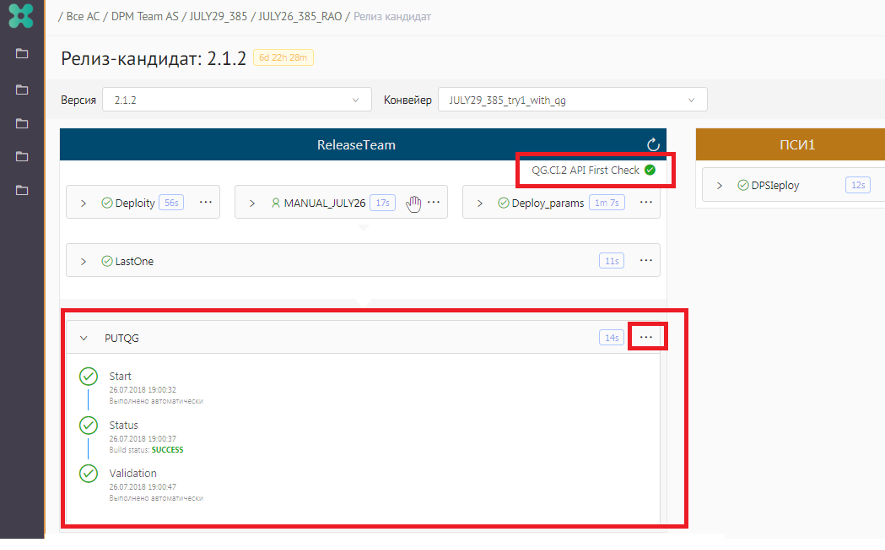Open the Конвейер pipeline dropdown
Image resolution: width=885 pixels, height=550 pixels.
[x=572, y=100]
